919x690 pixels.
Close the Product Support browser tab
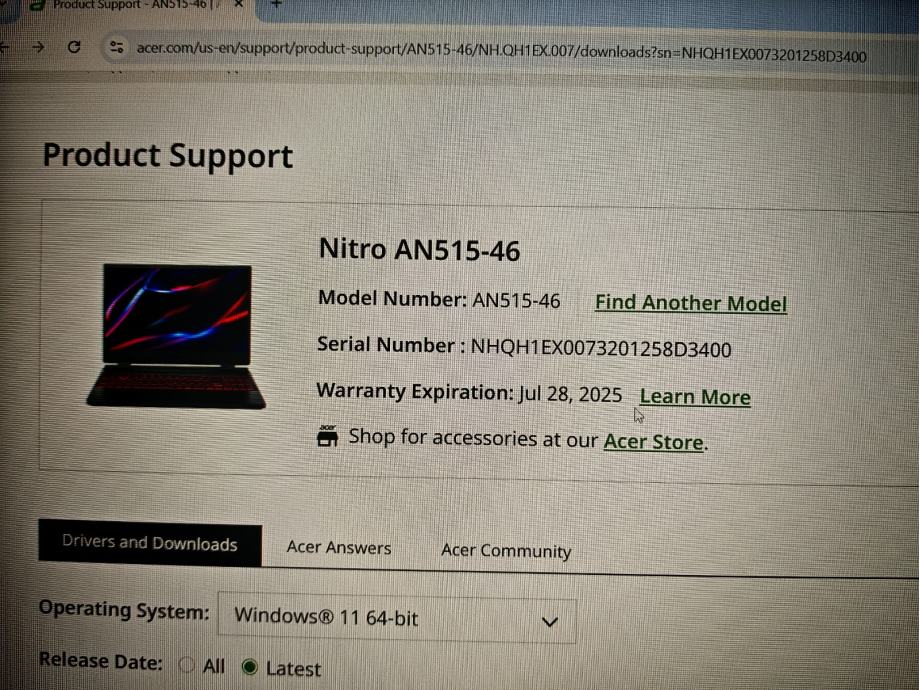pyautogui.click(x=239, y=4)
